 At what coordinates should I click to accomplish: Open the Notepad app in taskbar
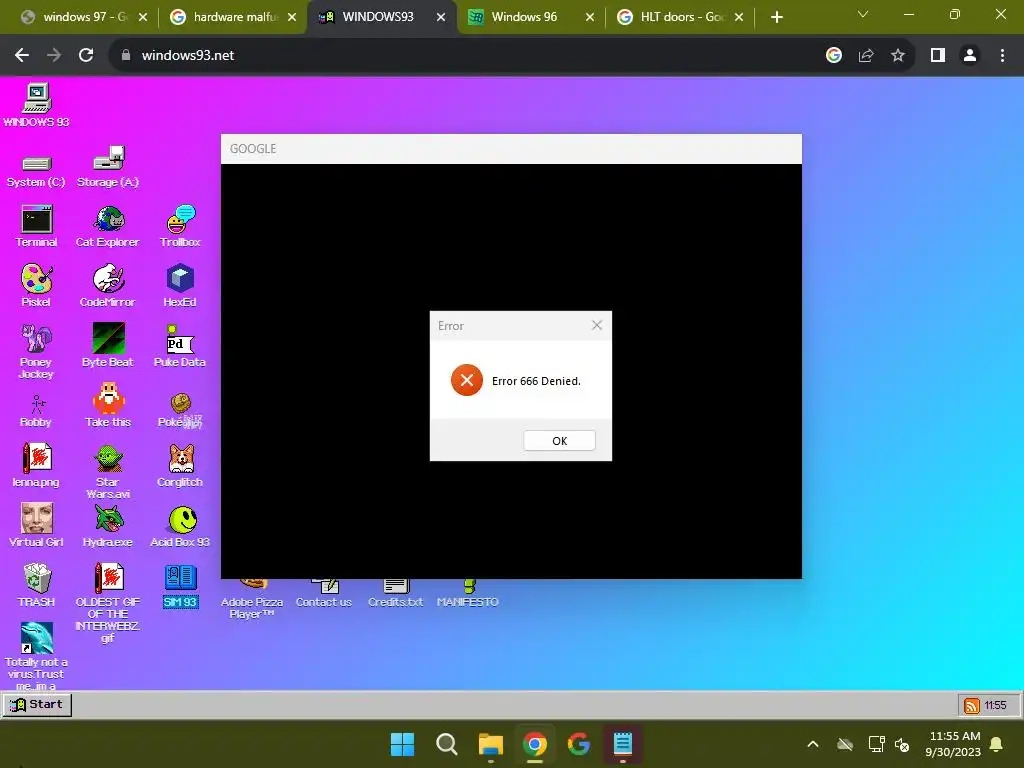623,744
